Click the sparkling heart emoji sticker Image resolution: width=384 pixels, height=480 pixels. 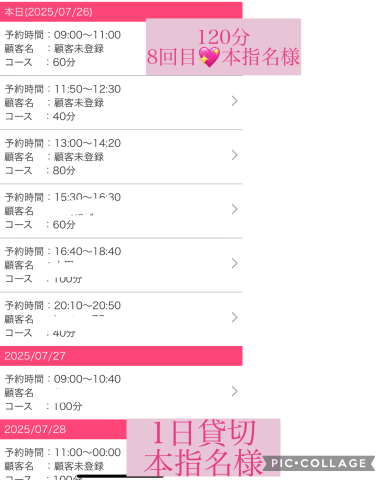209,57
